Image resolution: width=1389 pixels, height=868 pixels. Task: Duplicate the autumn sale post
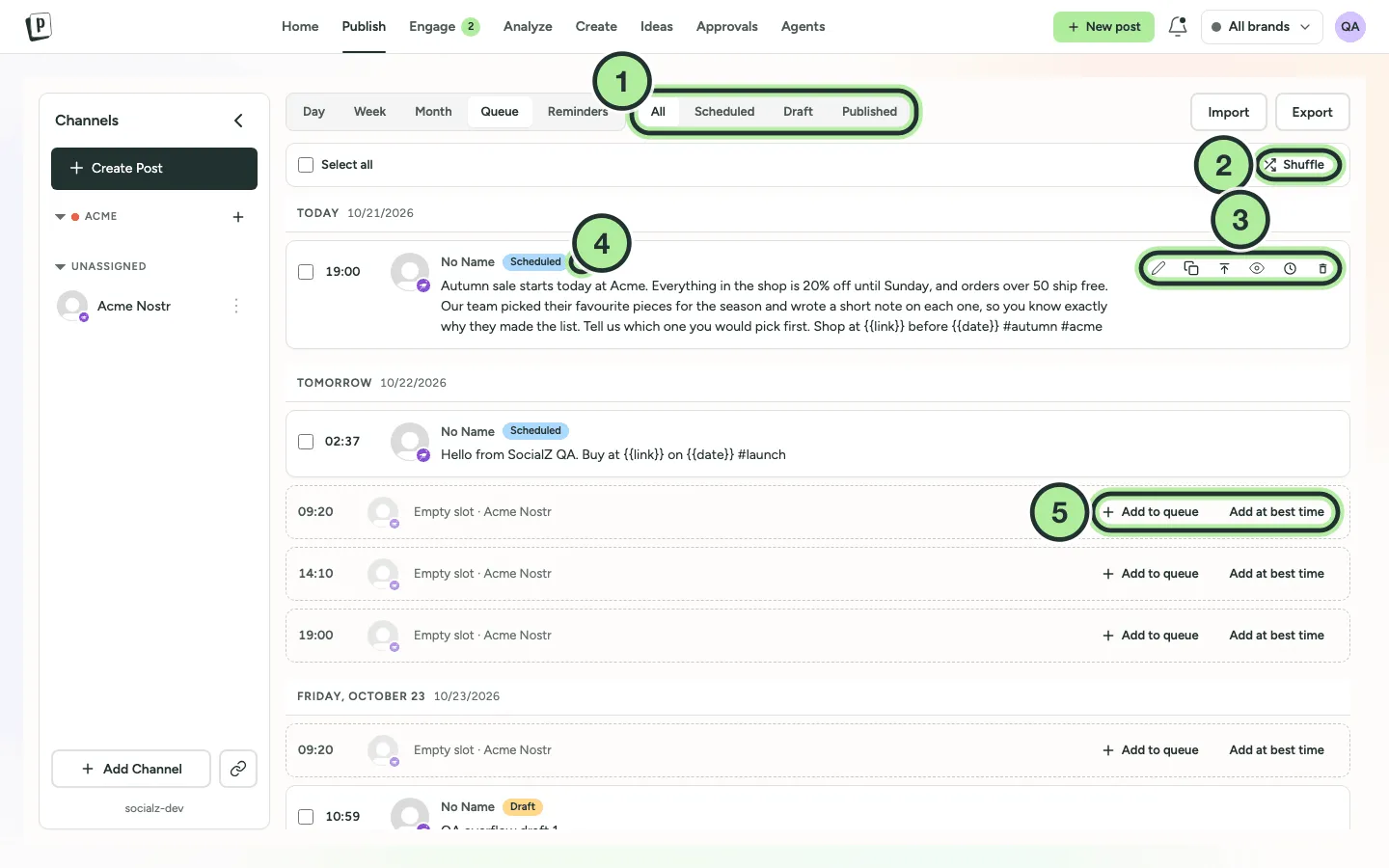pos(1191,268)
